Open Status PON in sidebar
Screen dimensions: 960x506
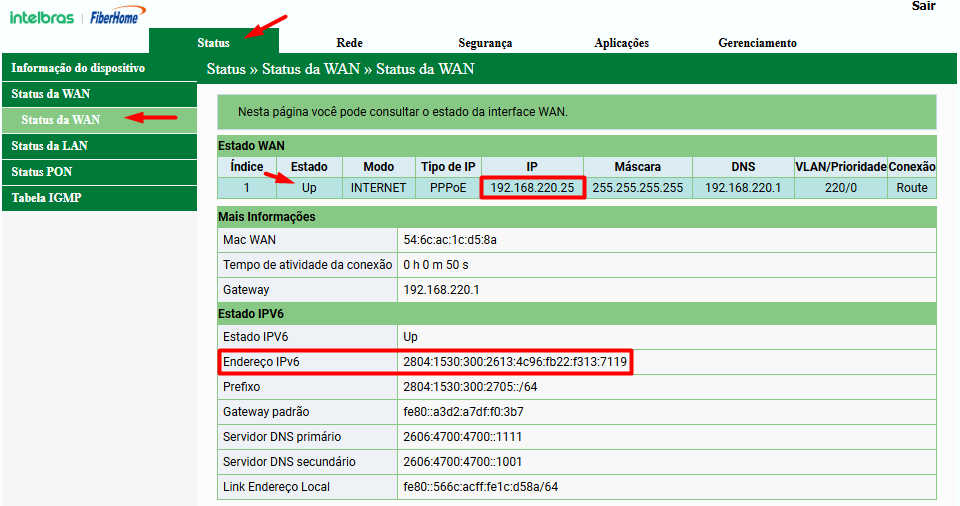pos(99,172)
